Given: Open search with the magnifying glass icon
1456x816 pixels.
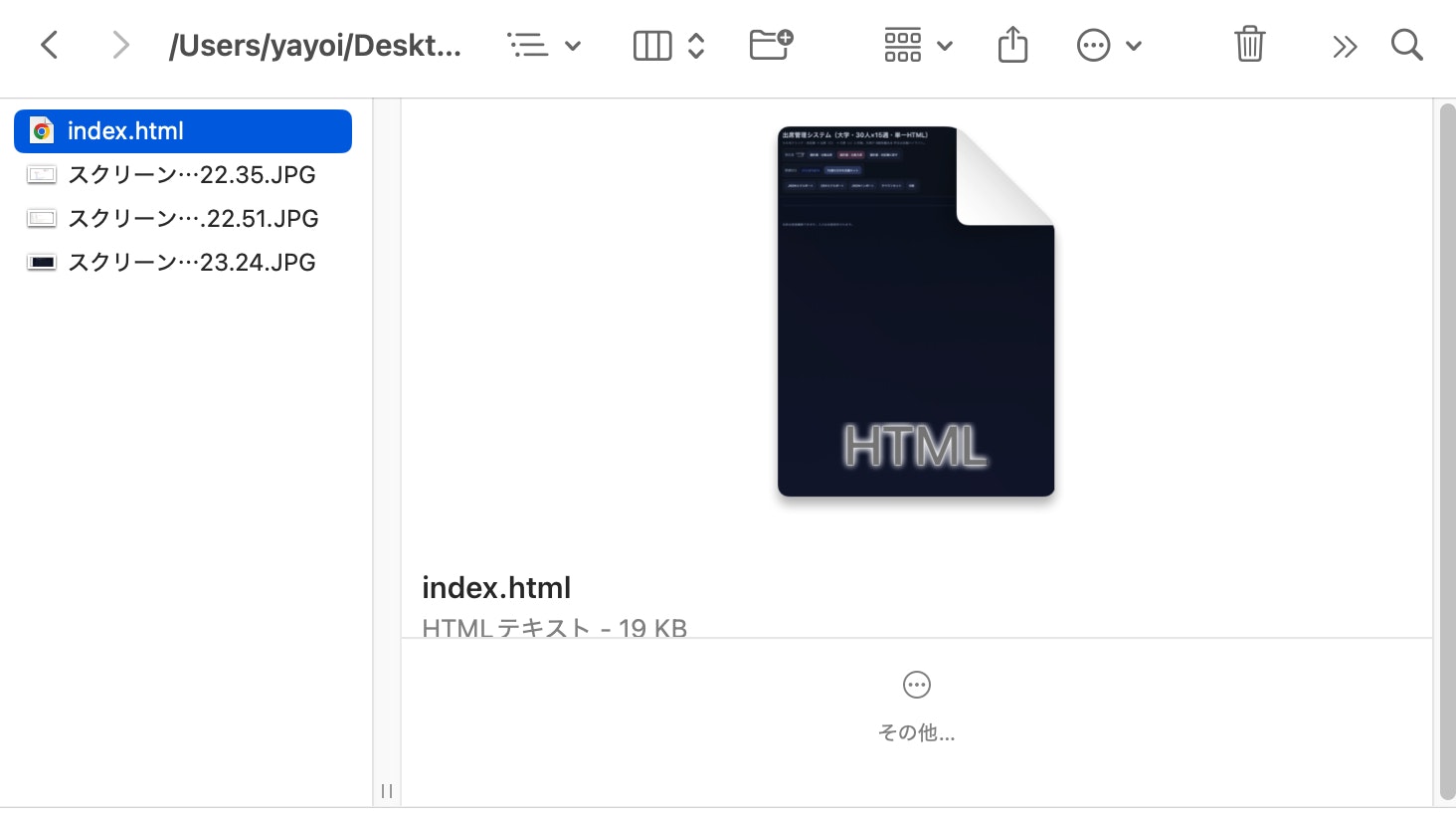Looking at the screenshot, I should [x=1407, y=45].
